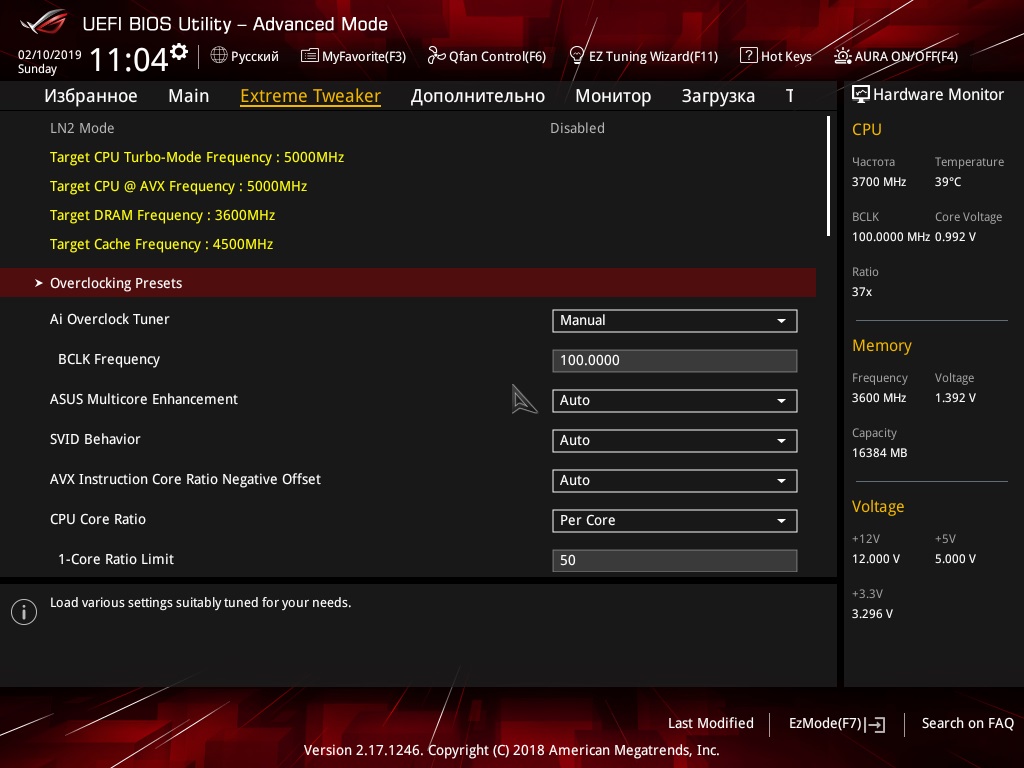Click Target CPU Turbo-Mode Frequency line
Viewport: 1024px width, 768px height.
[197, 157]
